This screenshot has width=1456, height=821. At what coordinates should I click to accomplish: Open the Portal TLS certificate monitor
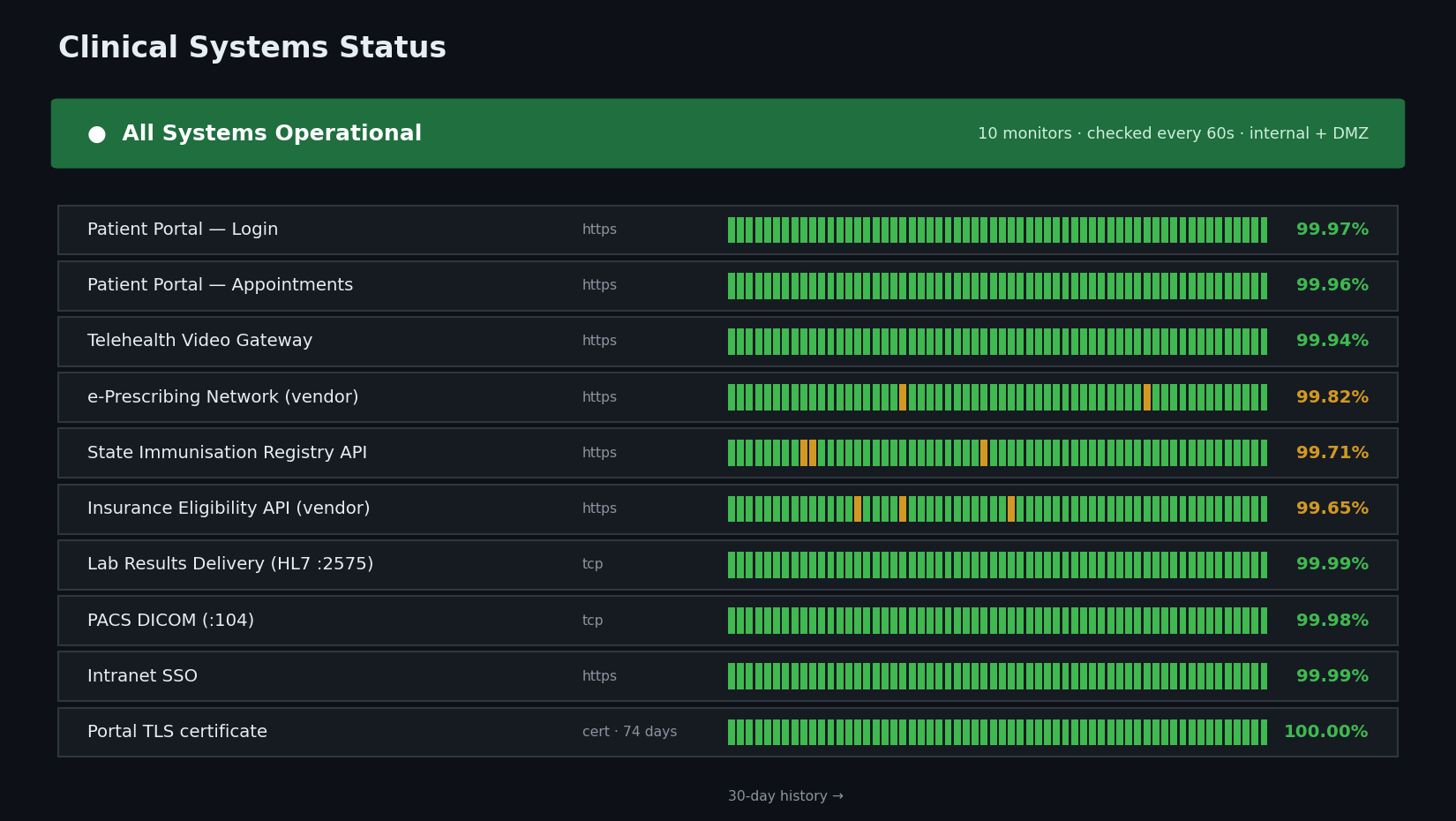728,732
